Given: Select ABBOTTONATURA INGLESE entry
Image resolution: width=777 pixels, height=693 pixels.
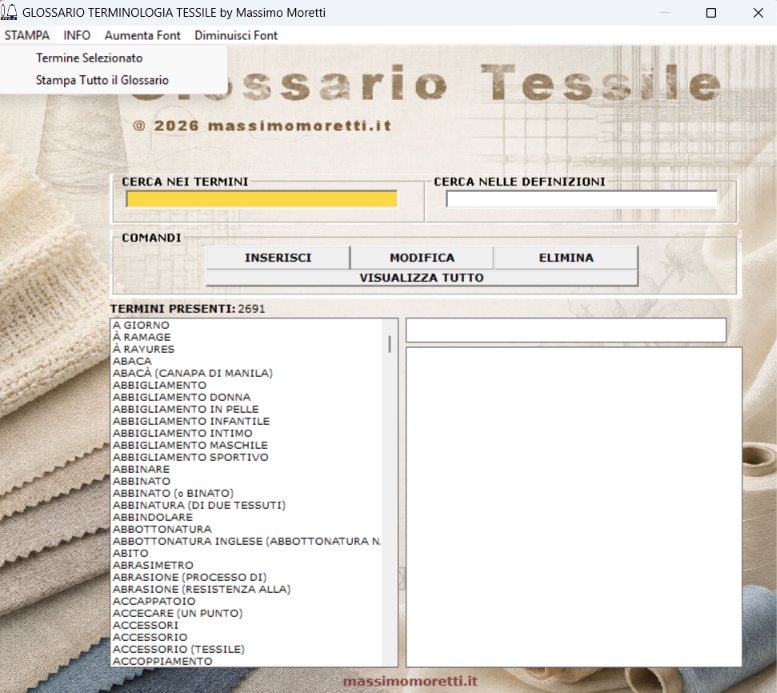Looking at the screenshot, I should [x=247, y=541].
